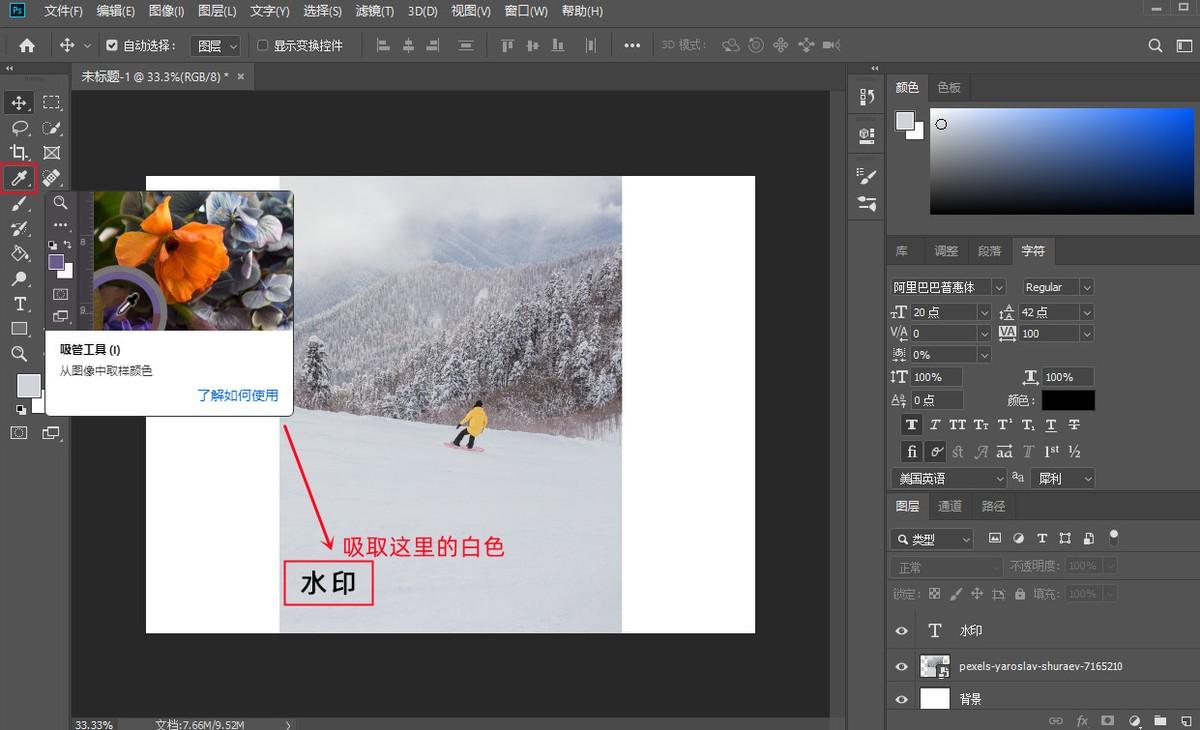
Task: Open the tracking value 100 dropdown
Action: [1086, 333]
